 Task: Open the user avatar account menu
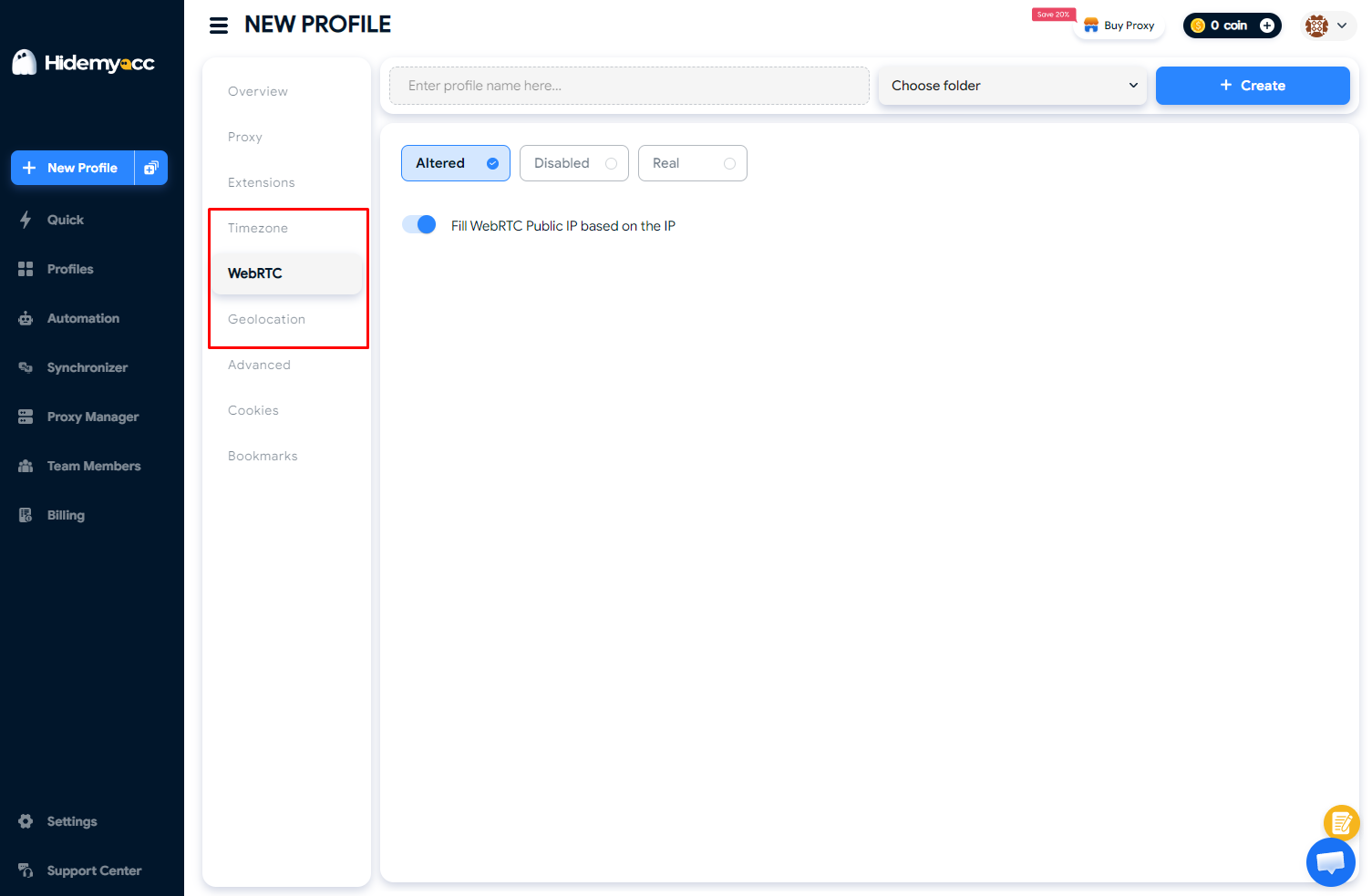pos(1326,26)
